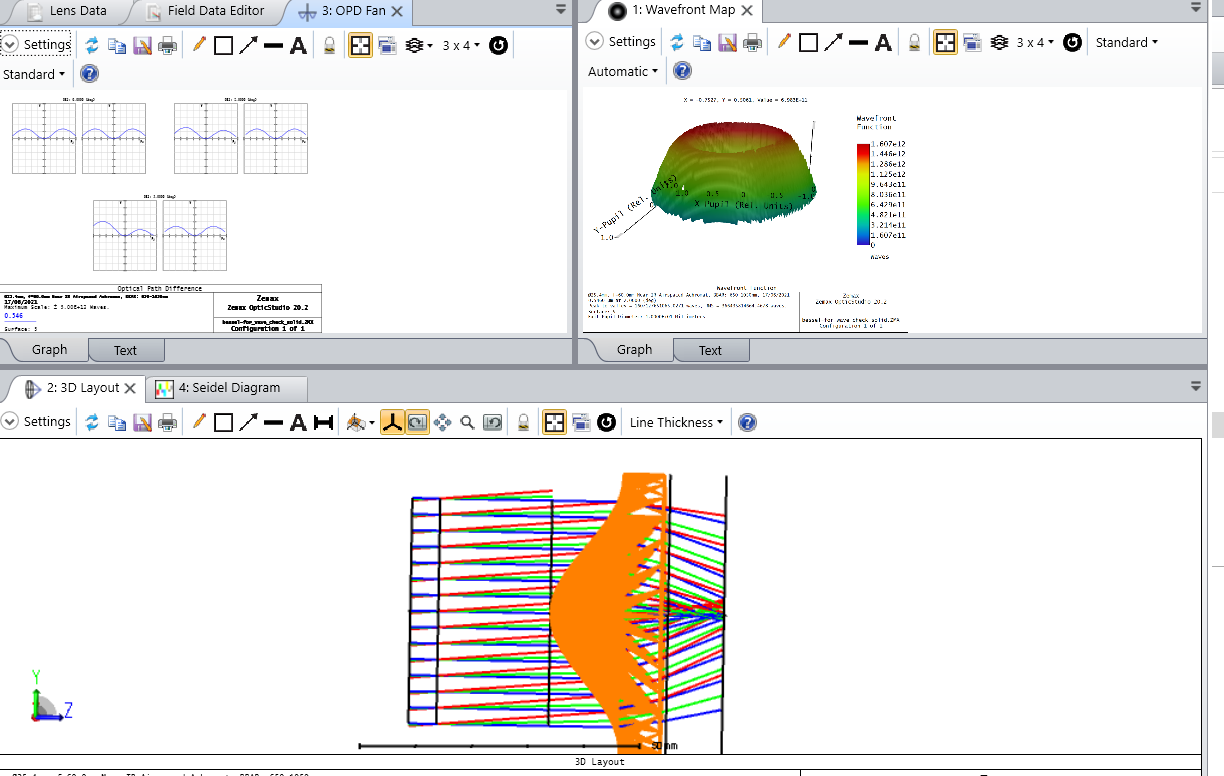The width and height of the screenshot is (1224, 776).
Task: Expand the 3D Layout Settings panel
Action: click(37, 422)
